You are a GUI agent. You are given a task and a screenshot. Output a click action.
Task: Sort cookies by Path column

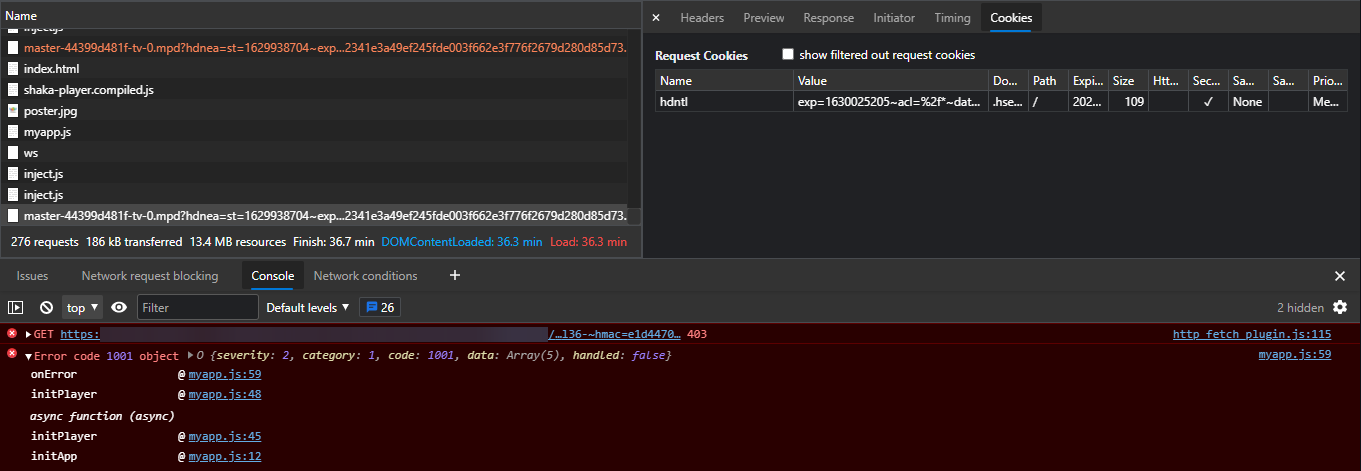[x=1048, y=81]
